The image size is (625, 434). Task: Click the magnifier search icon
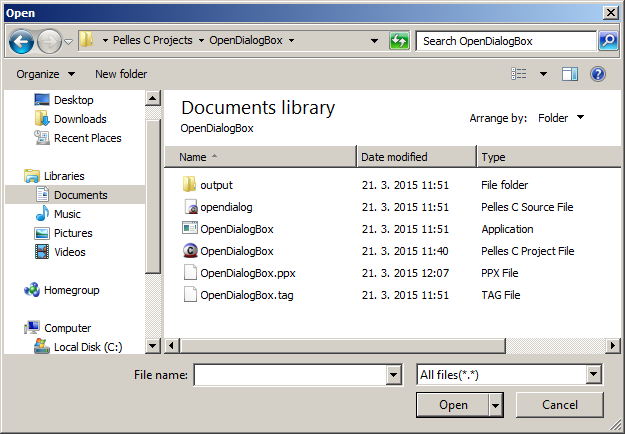point(608,41)
